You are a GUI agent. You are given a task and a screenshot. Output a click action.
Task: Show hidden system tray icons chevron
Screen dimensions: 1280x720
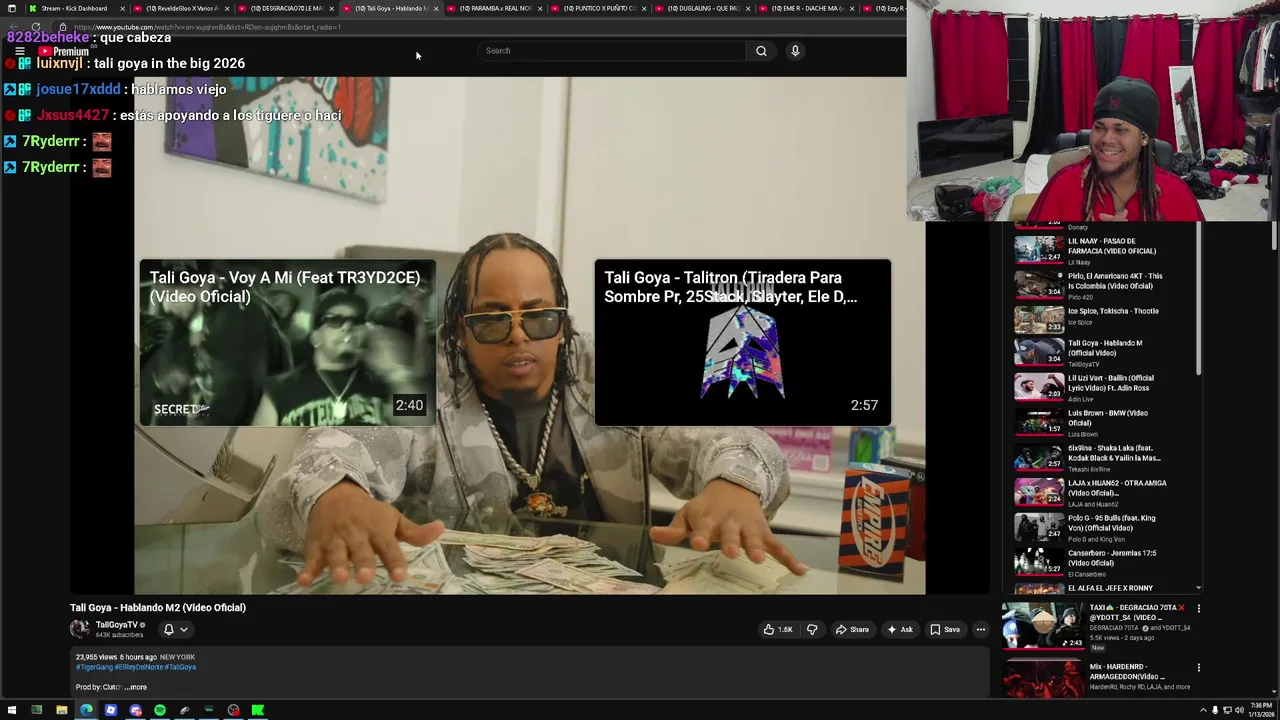[x=1203, y=710]
